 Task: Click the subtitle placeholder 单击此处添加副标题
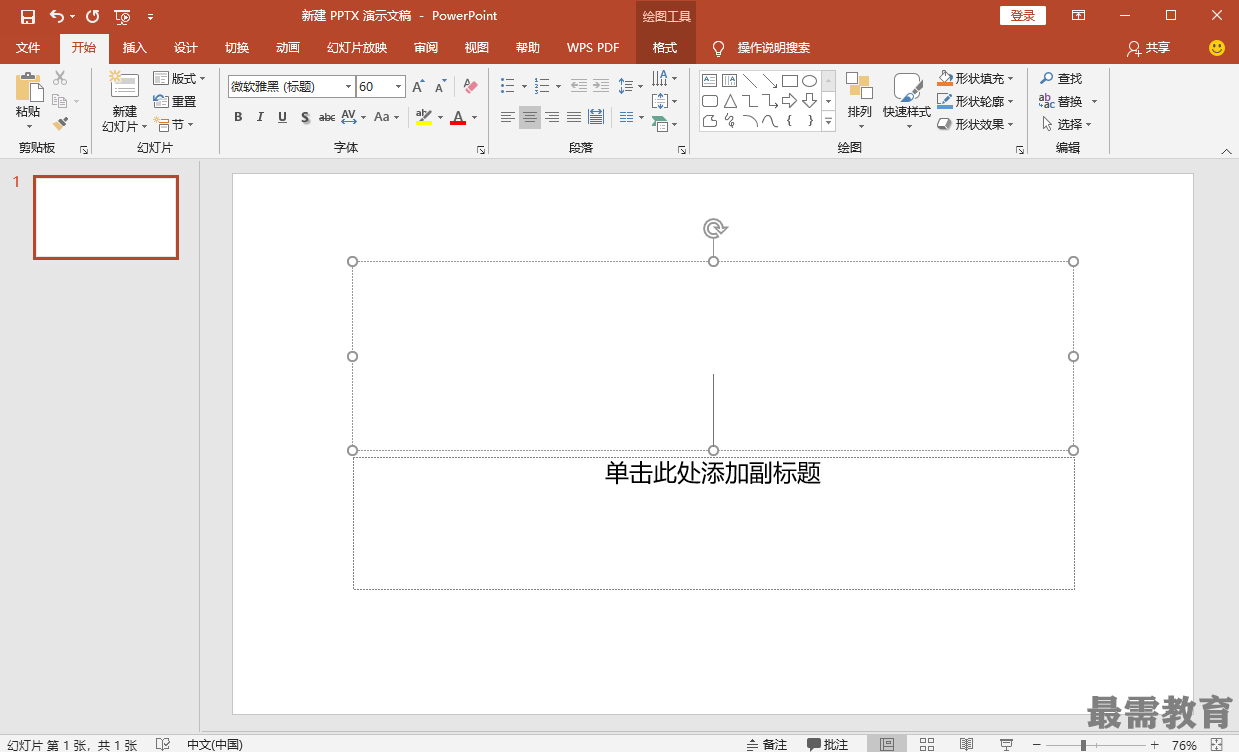[713, 473]
